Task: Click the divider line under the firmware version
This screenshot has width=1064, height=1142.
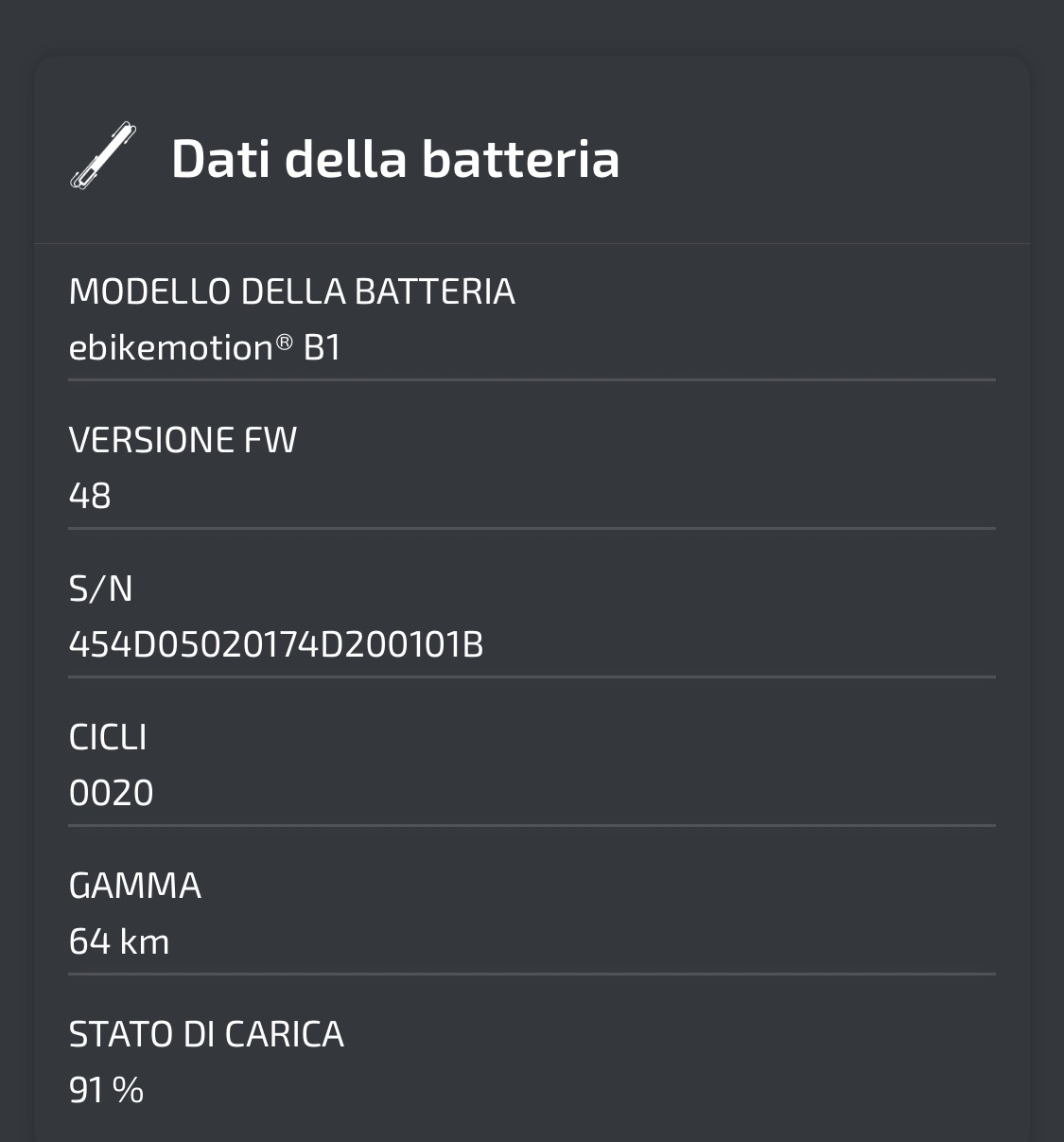Action: point(532,528)
